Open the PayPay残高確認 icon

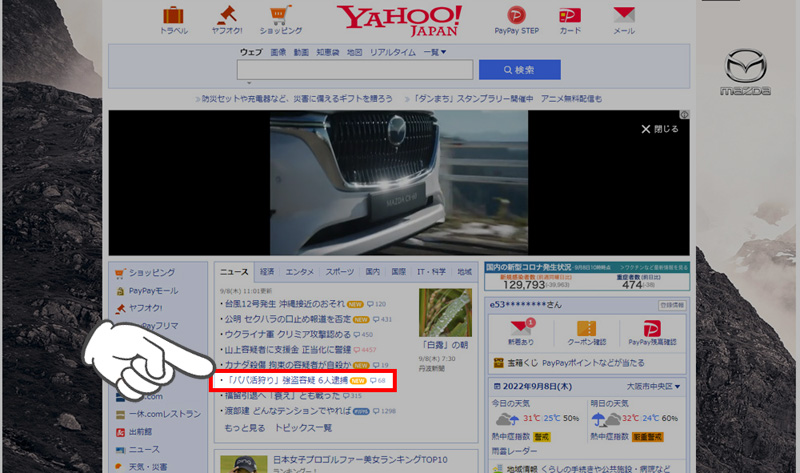tap(651, 331)
